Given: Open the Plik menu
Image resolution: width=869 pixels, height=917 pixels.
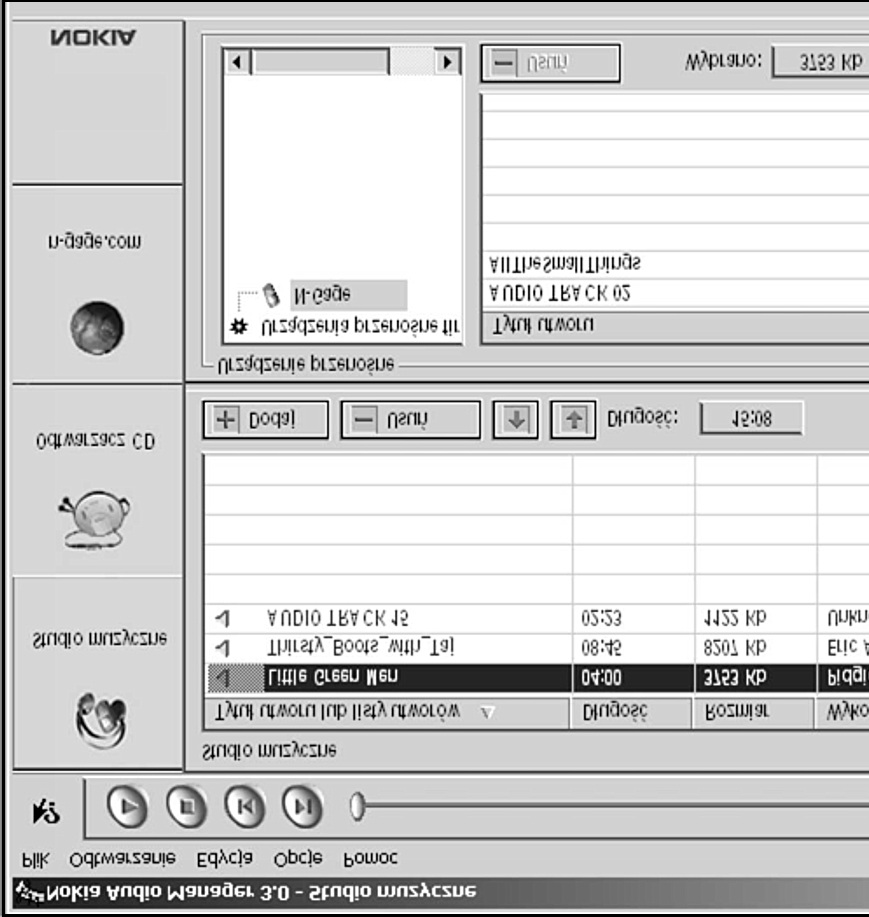Looking at the screenshot, I should pos(35,859).
